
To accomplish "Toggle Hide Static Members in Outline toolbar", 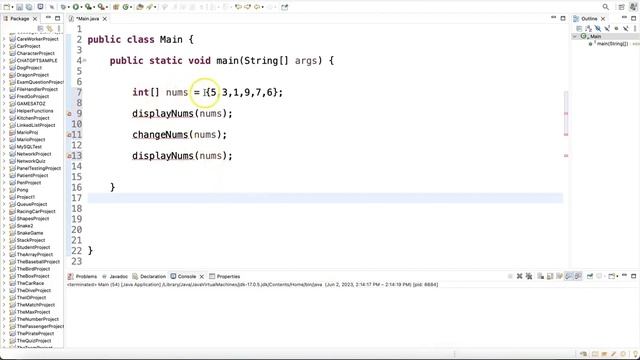I will click(x=607, y=29).
